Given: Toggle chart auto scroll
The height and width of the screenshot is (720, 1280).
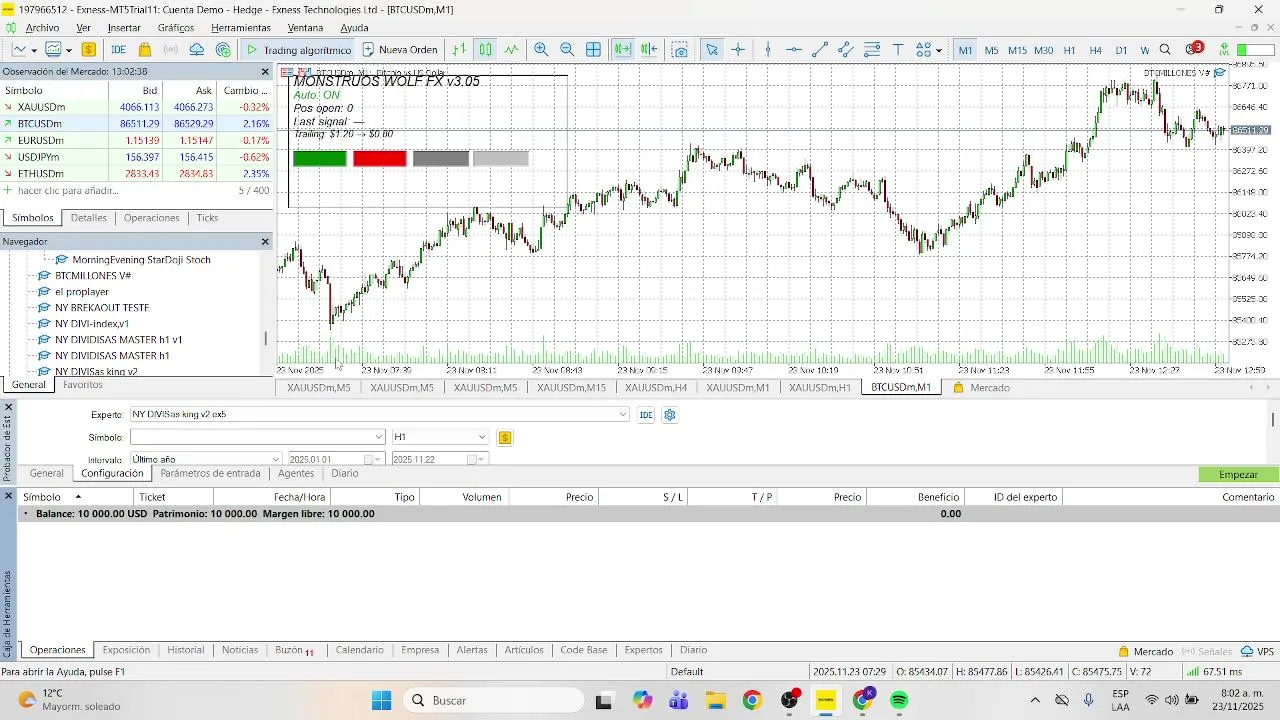Looking at the screenshot, I should (x=622, y=49).
